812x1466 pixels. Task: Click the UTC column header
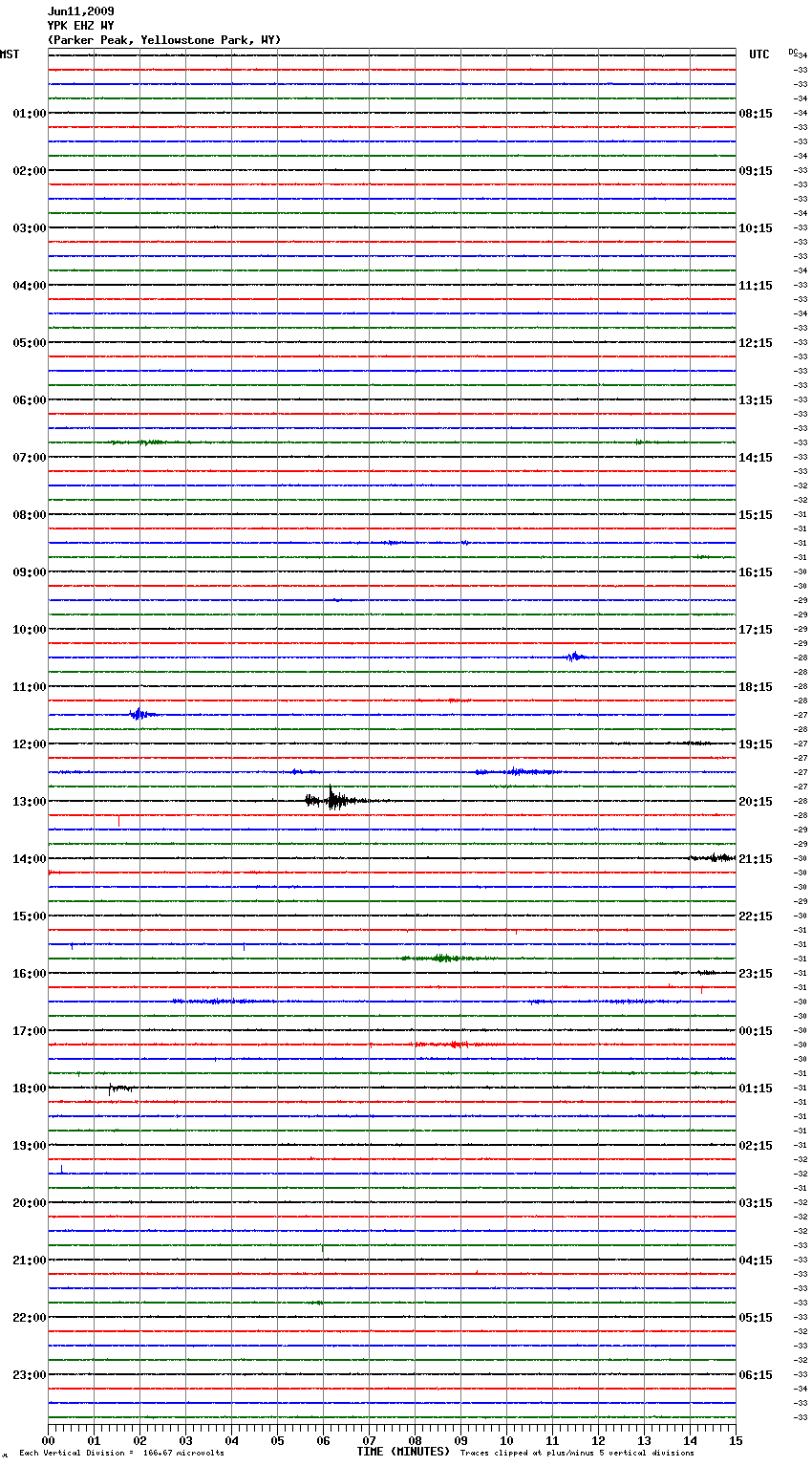tap(759, 54)
